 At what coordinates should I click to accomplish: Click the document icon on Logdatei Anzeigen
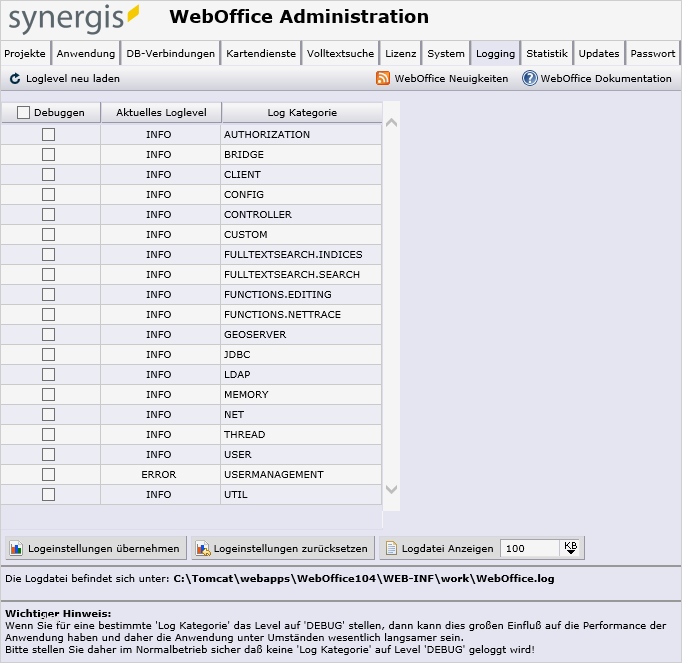[391, 548]
